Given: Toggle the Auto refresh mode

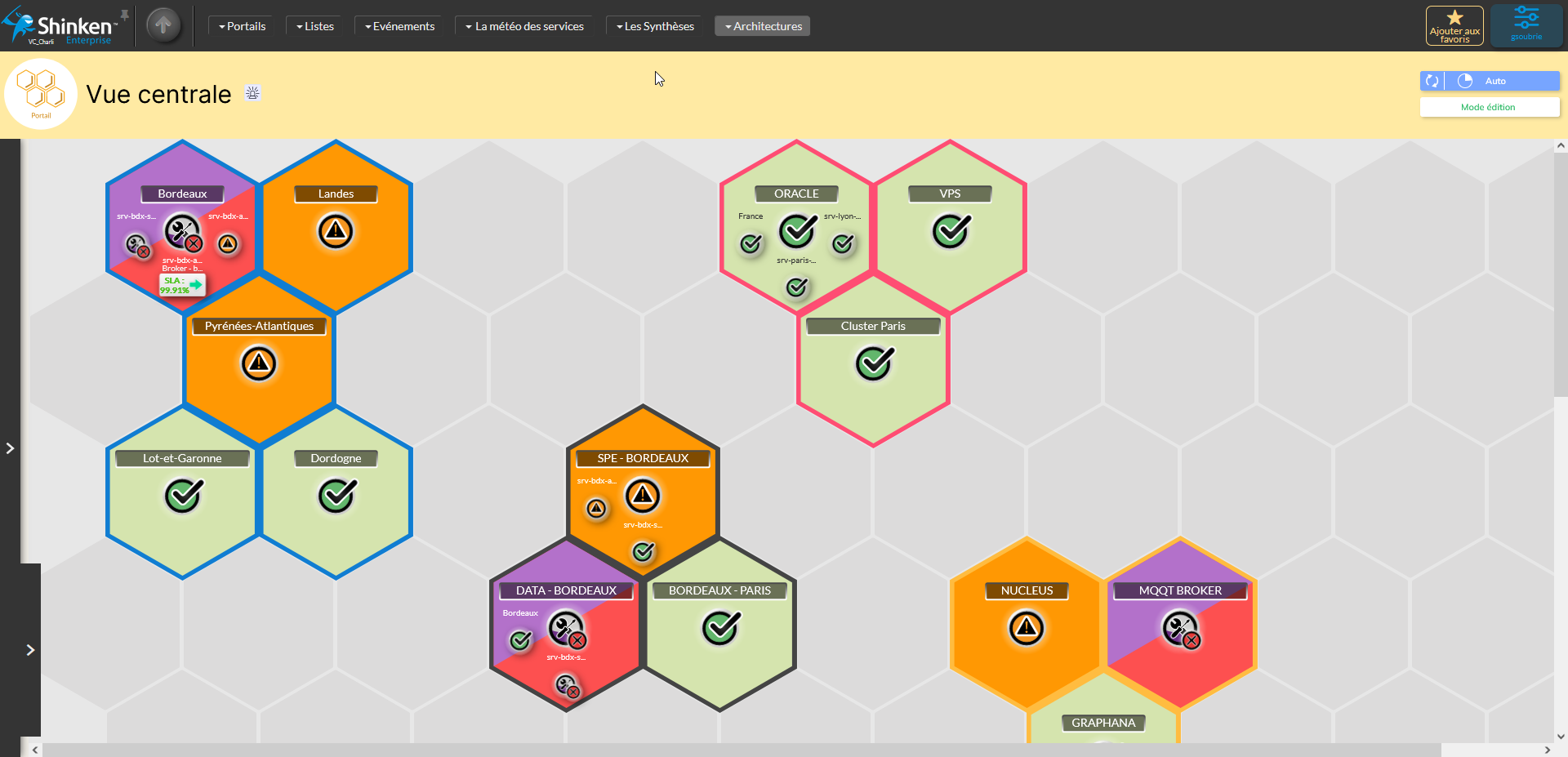Looking at the screenshot, I should [1494, 81].
